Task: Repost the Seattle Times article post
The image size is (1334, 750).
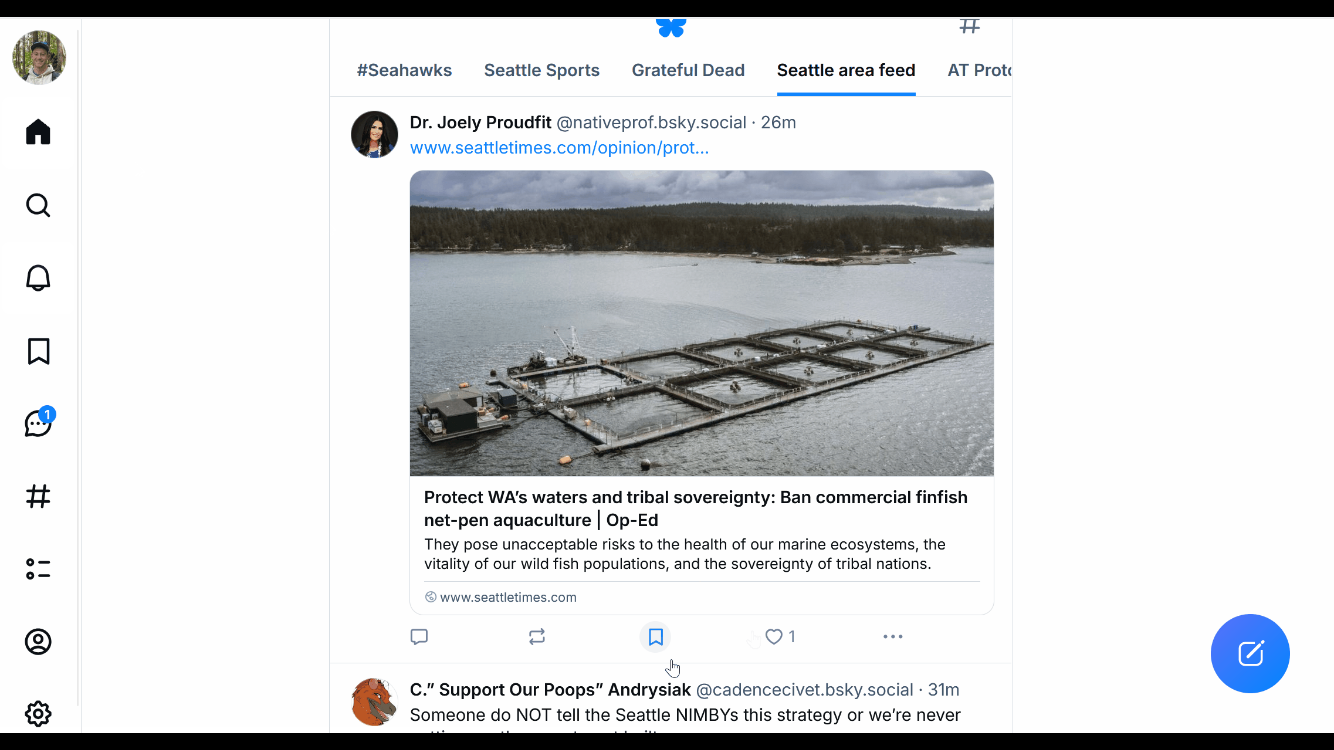Action: 537,636
